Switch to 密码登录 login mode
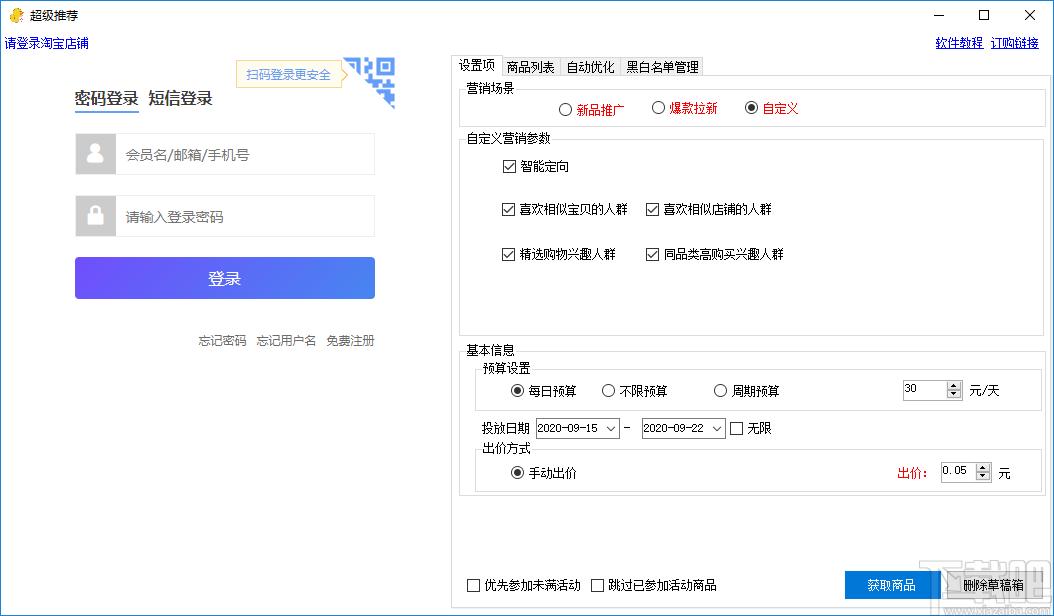This screenshot has width=1054, height=616. (x=106, y=98)
